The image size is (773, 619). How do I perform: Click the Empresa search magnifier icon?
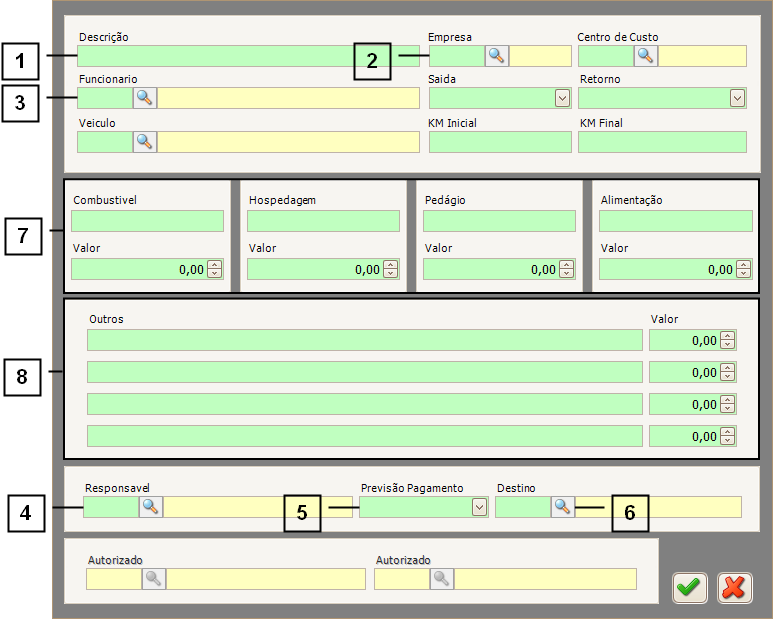click(x=497, y=56)
